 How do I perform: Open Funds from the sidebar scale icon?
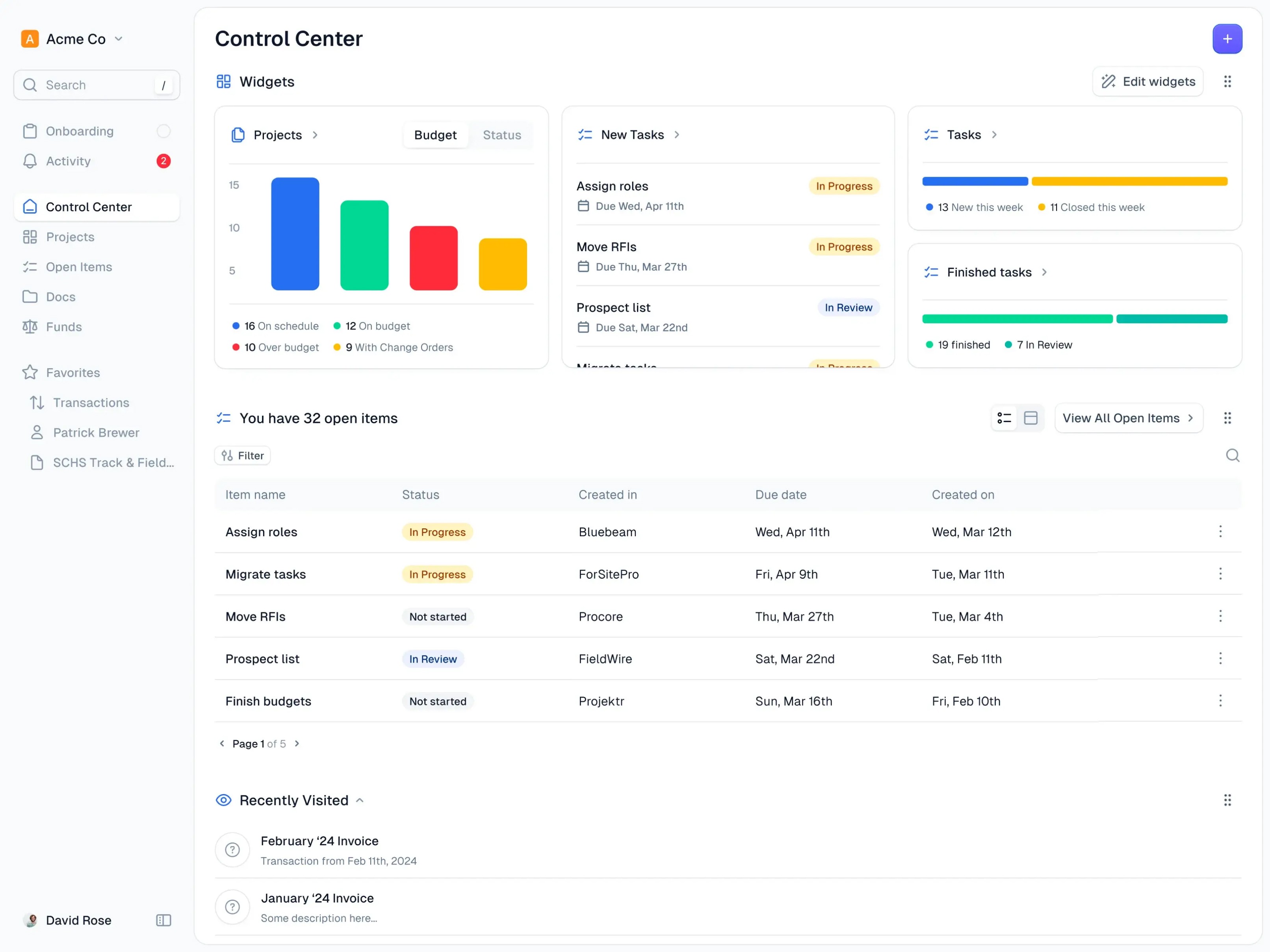tap(30, 327)
